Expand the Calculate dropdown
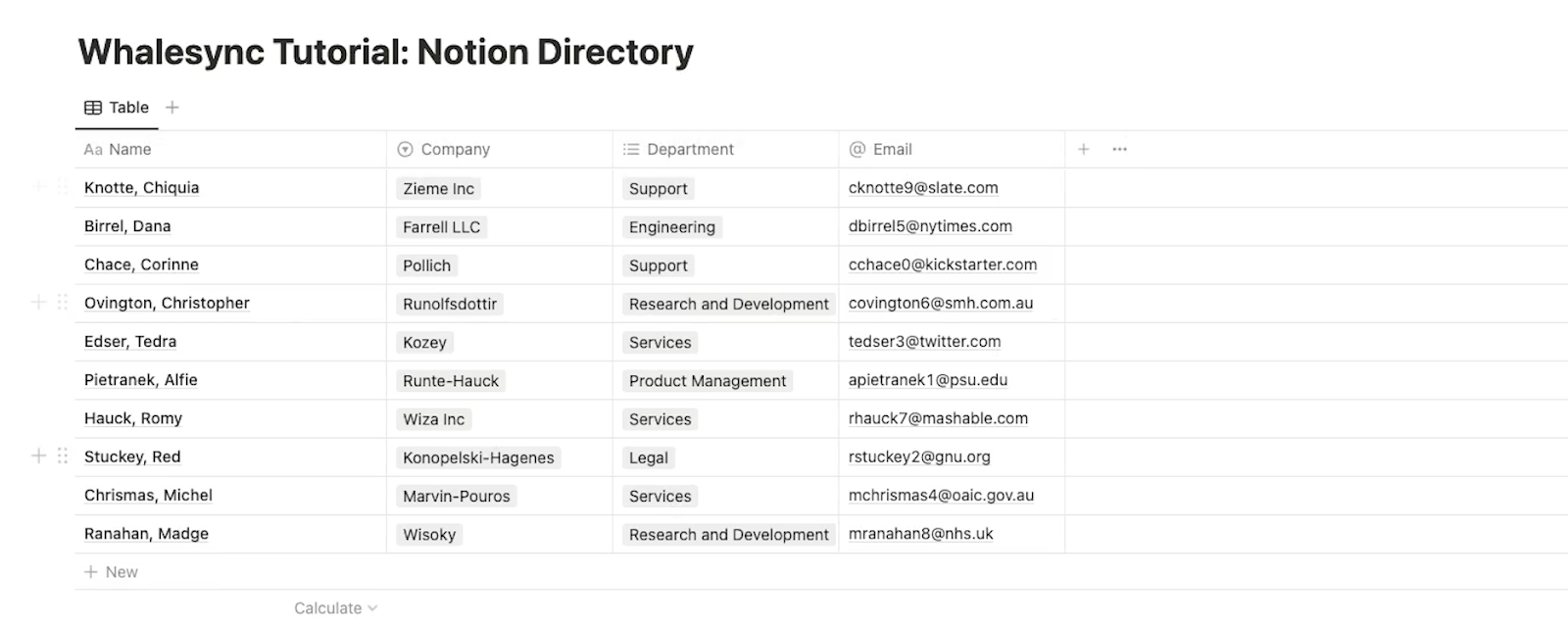Screen dimensions: 1568x623 [335, 608]
